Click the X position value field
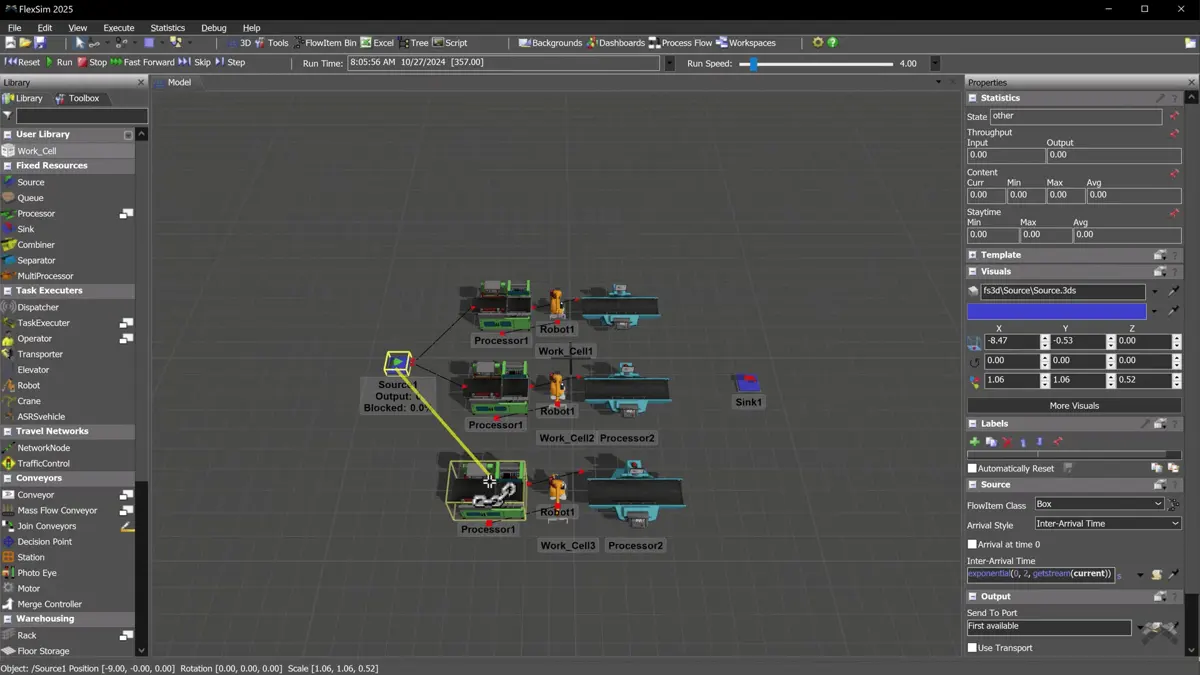 coord(1011,341)
